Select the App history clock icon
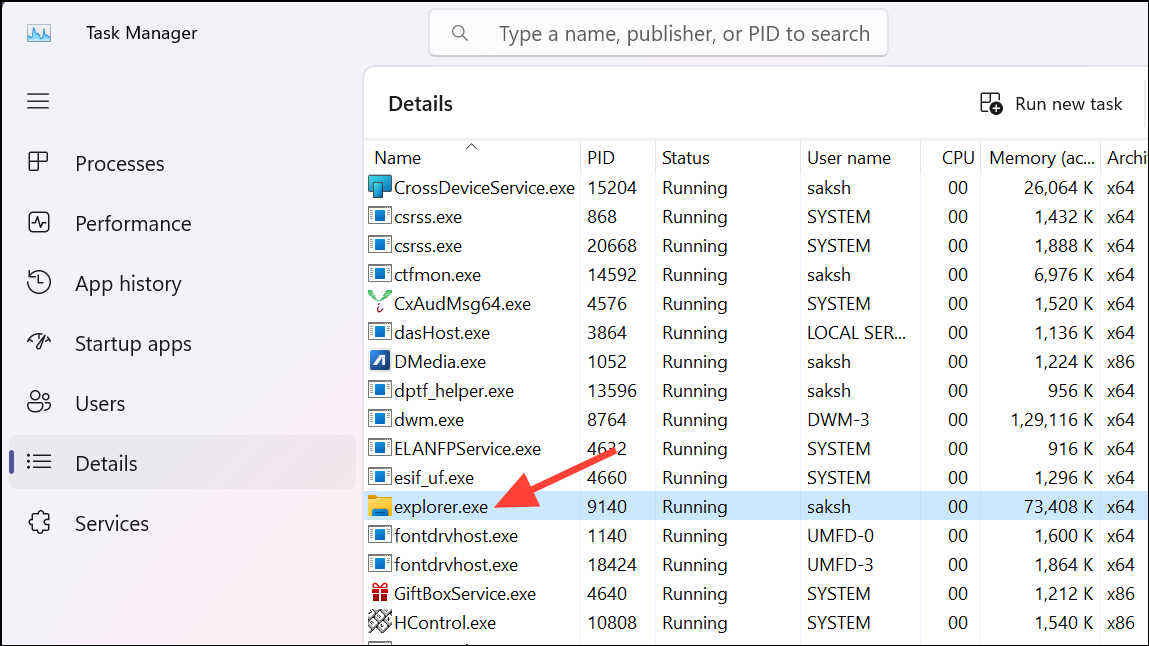The width and height of the screenshot is (1149, 646). point(38,283)
